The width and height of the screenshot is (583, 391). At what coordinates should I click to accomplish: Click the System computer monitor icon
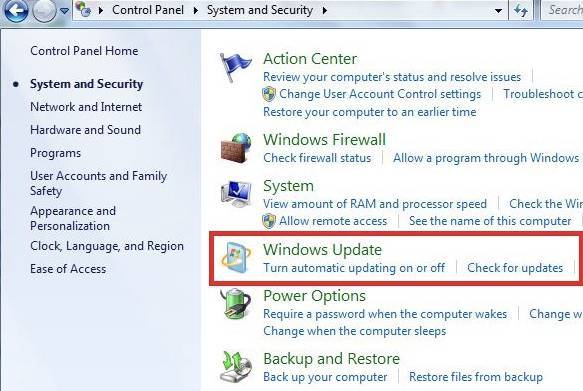click(x=236, y=194)
